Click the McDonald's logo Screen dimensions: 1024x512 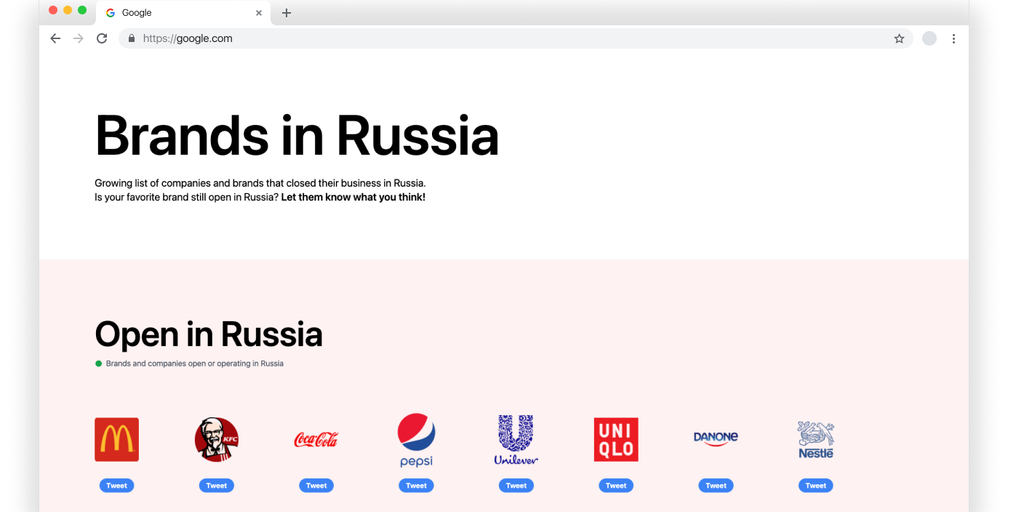point(116,440)
